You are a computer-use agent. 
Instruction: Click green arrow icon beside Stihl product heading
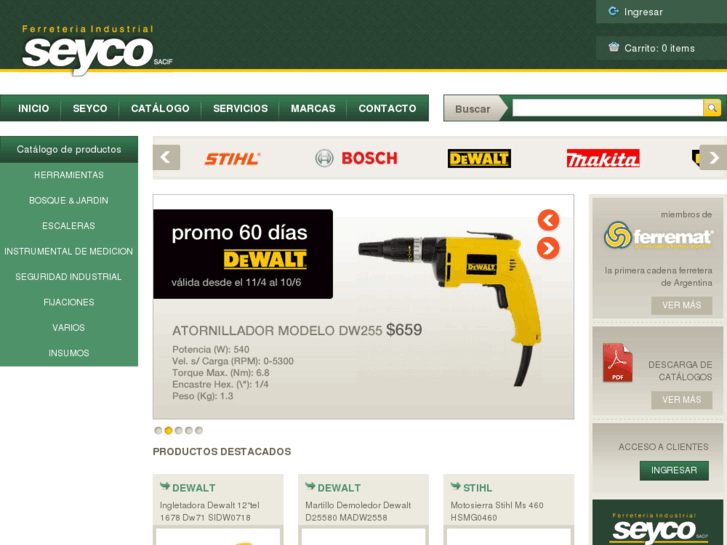click(x=455, y=486)
